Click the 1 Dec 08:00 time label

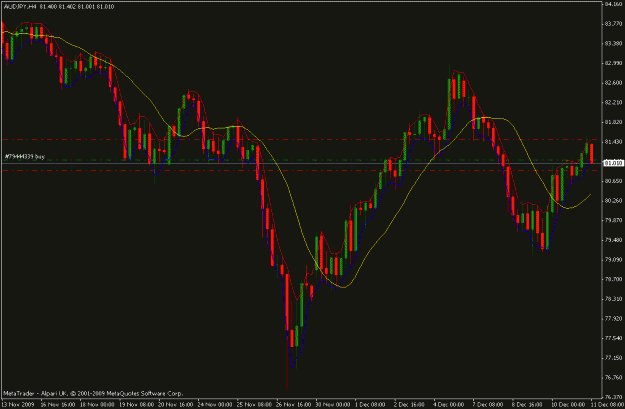371,404
